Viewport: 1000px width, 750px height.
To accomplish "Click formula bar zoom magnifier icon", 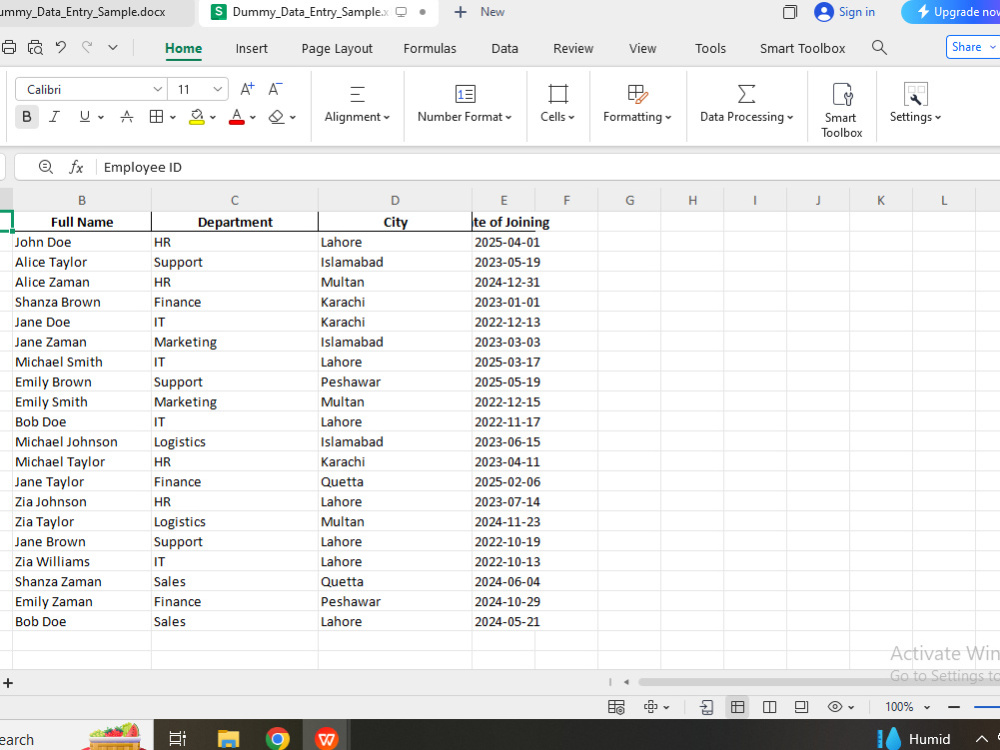I will (45, 167).
